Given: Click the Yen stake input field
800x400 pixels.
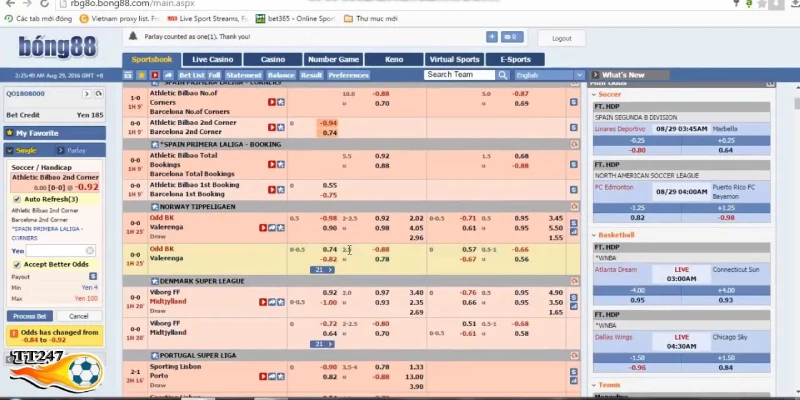Looking at the screenshot, I should click(60, 251).
